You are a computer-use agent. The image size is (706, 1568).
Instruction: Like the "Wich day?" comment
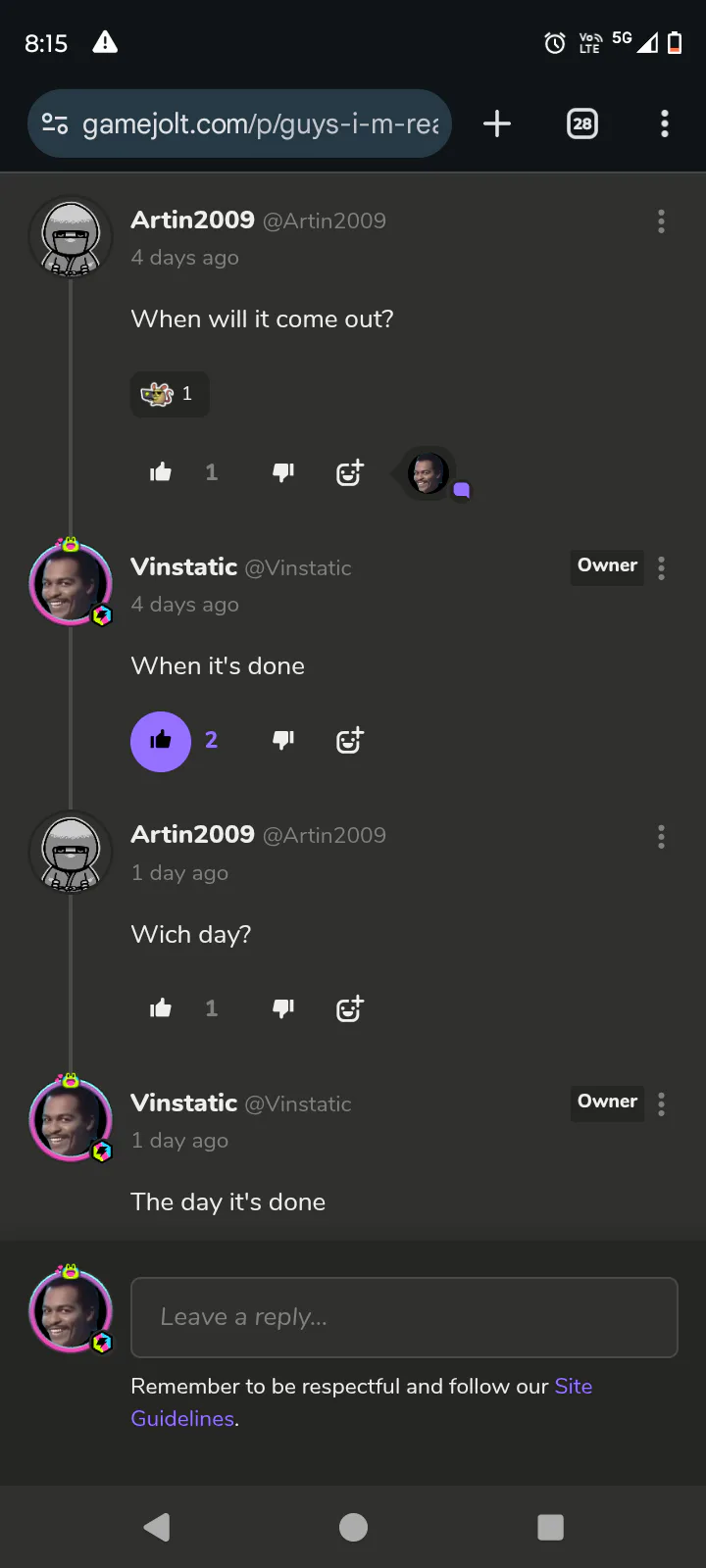pos(161,1008)
